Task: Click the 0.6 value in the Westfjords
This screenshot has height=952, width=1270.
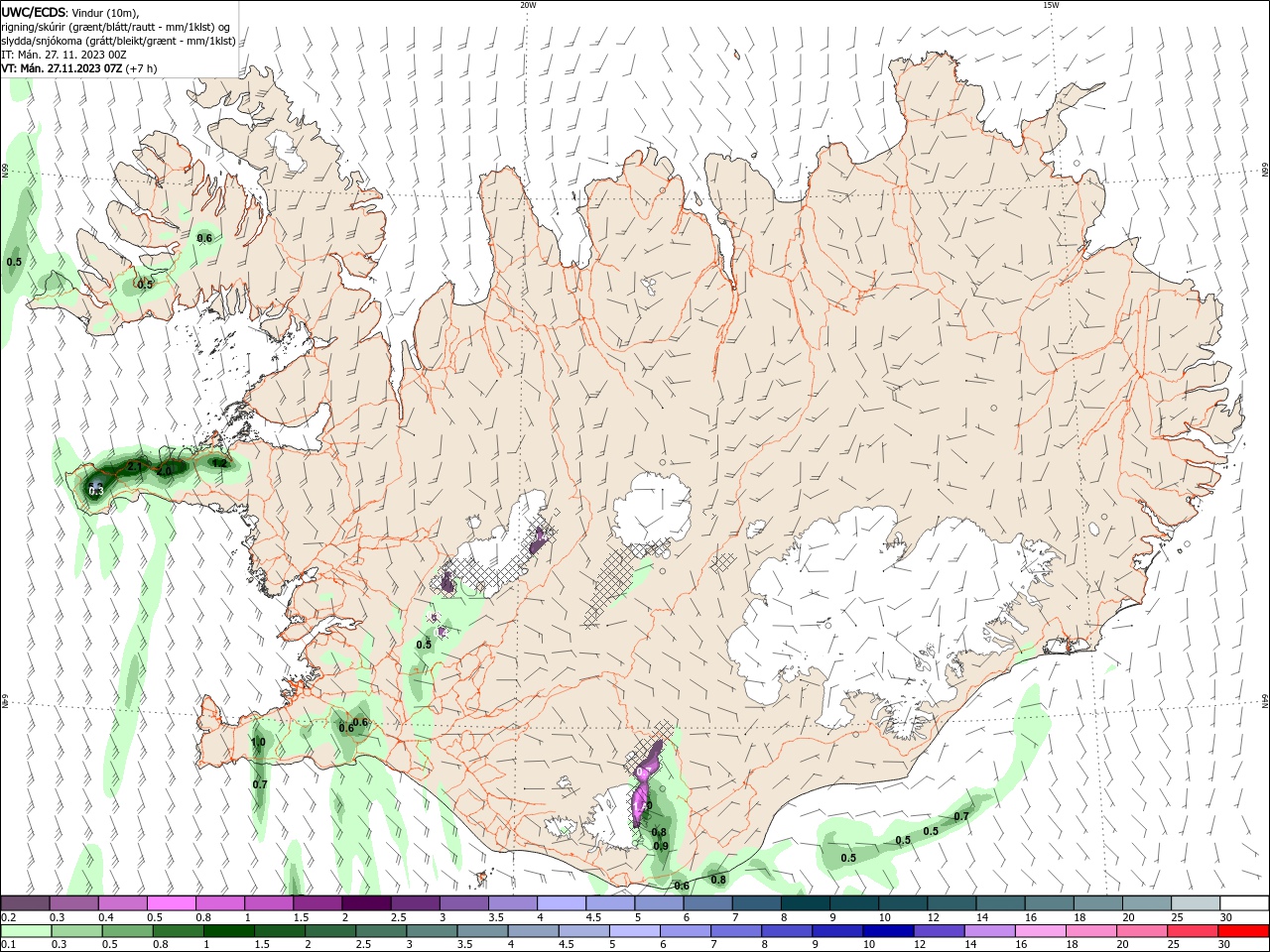Action: click(204, 238)
